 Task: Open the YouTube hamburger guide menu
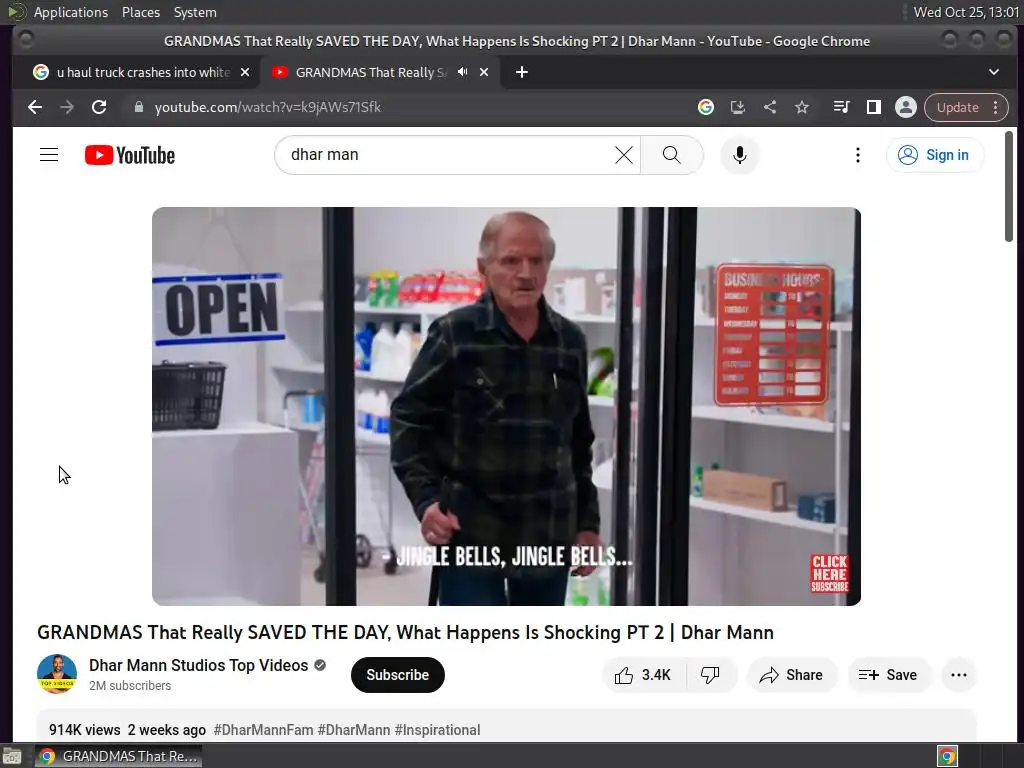tap(49, 155)
